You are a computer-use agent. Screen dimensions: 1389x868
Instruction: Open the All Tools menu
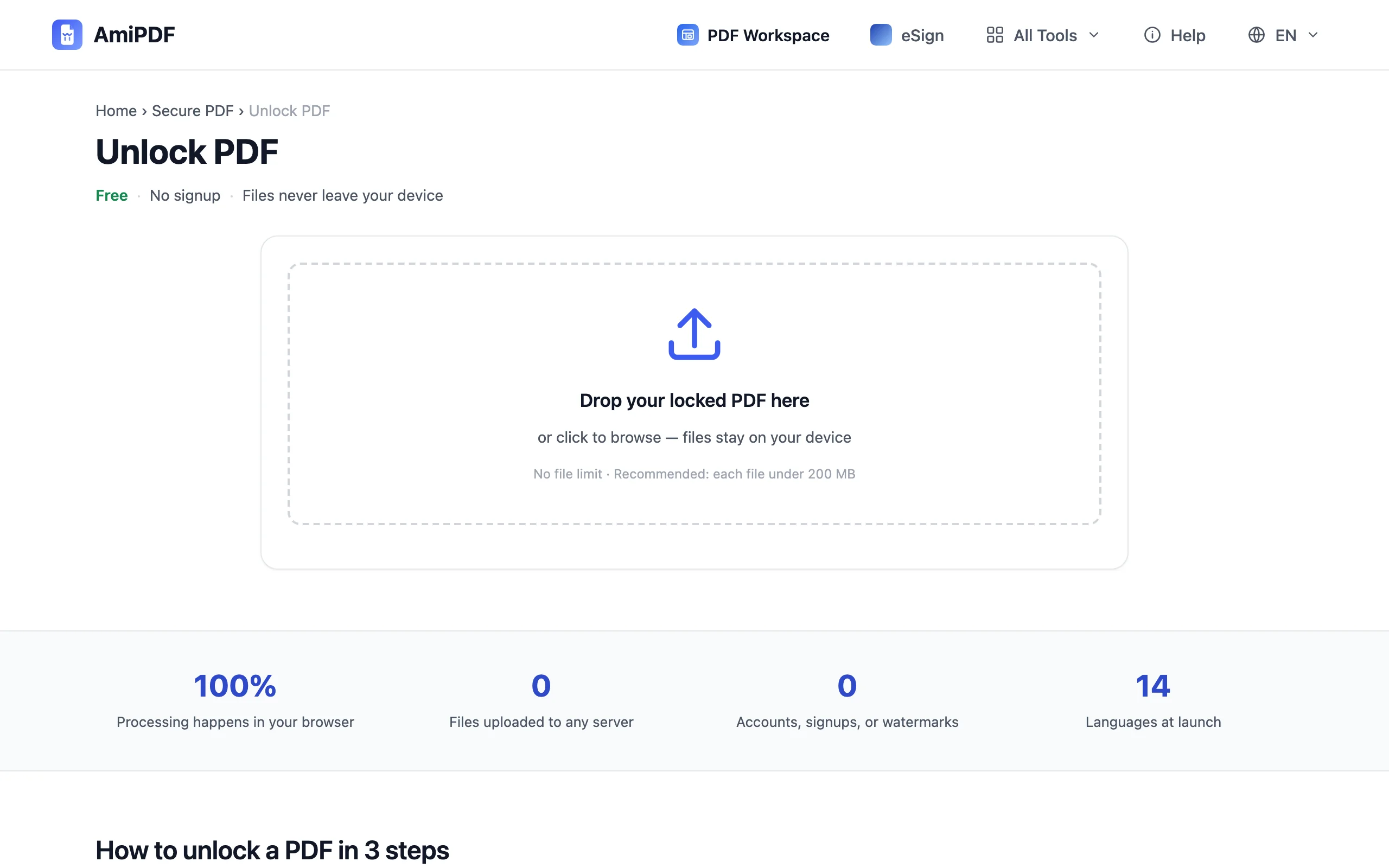[1043, 35]
